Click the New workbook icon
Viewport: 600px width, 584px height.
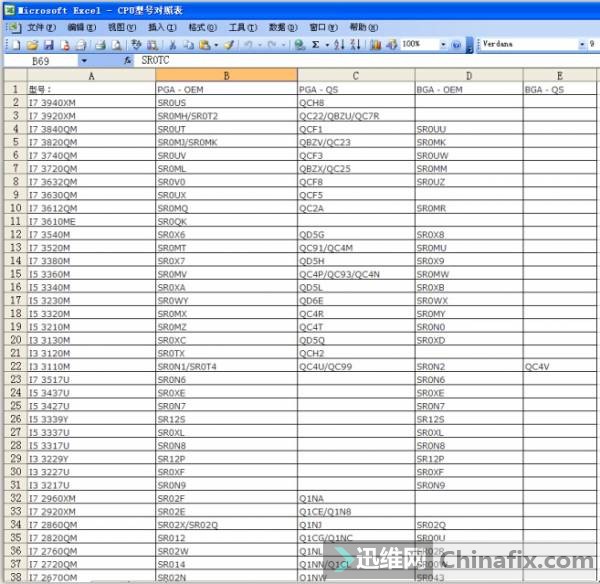coord(16,45)
